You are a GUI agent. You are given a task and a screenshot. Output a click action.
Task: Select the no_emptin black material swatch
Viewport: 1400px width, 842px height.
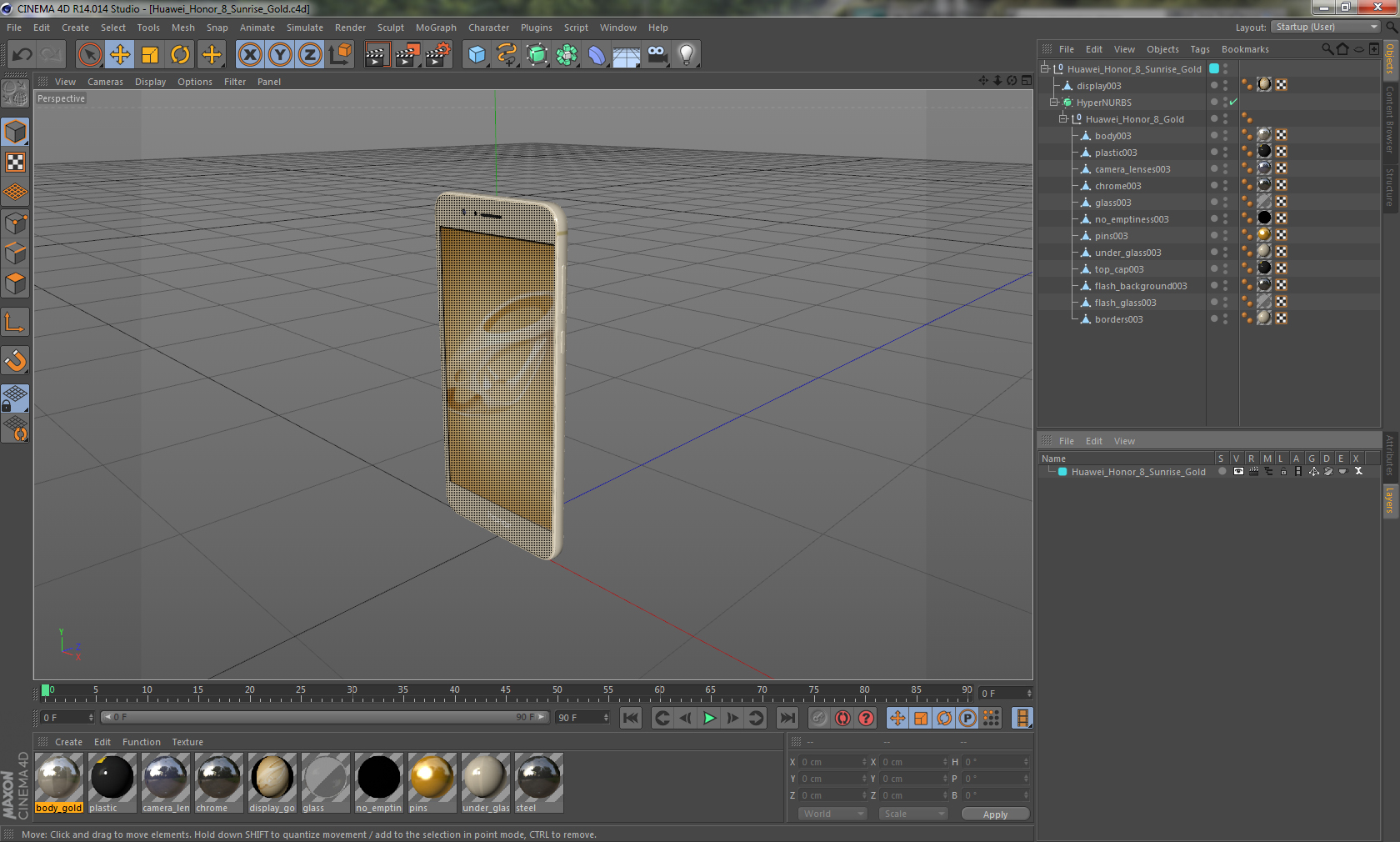coord(379,783)
